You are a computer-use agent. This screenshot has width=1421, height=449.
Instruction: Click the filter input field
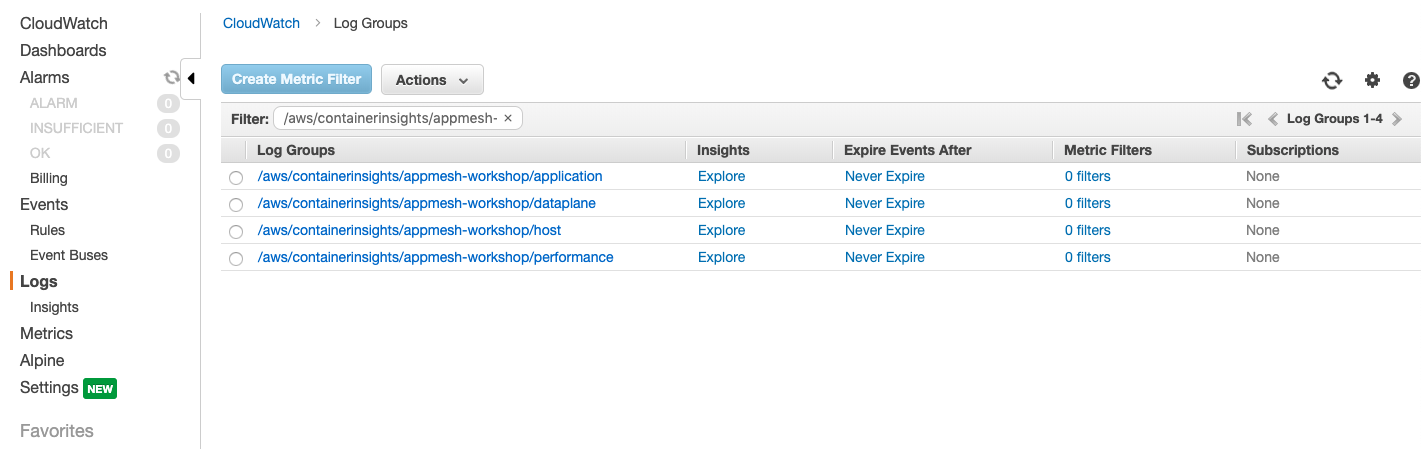point(398,118)
